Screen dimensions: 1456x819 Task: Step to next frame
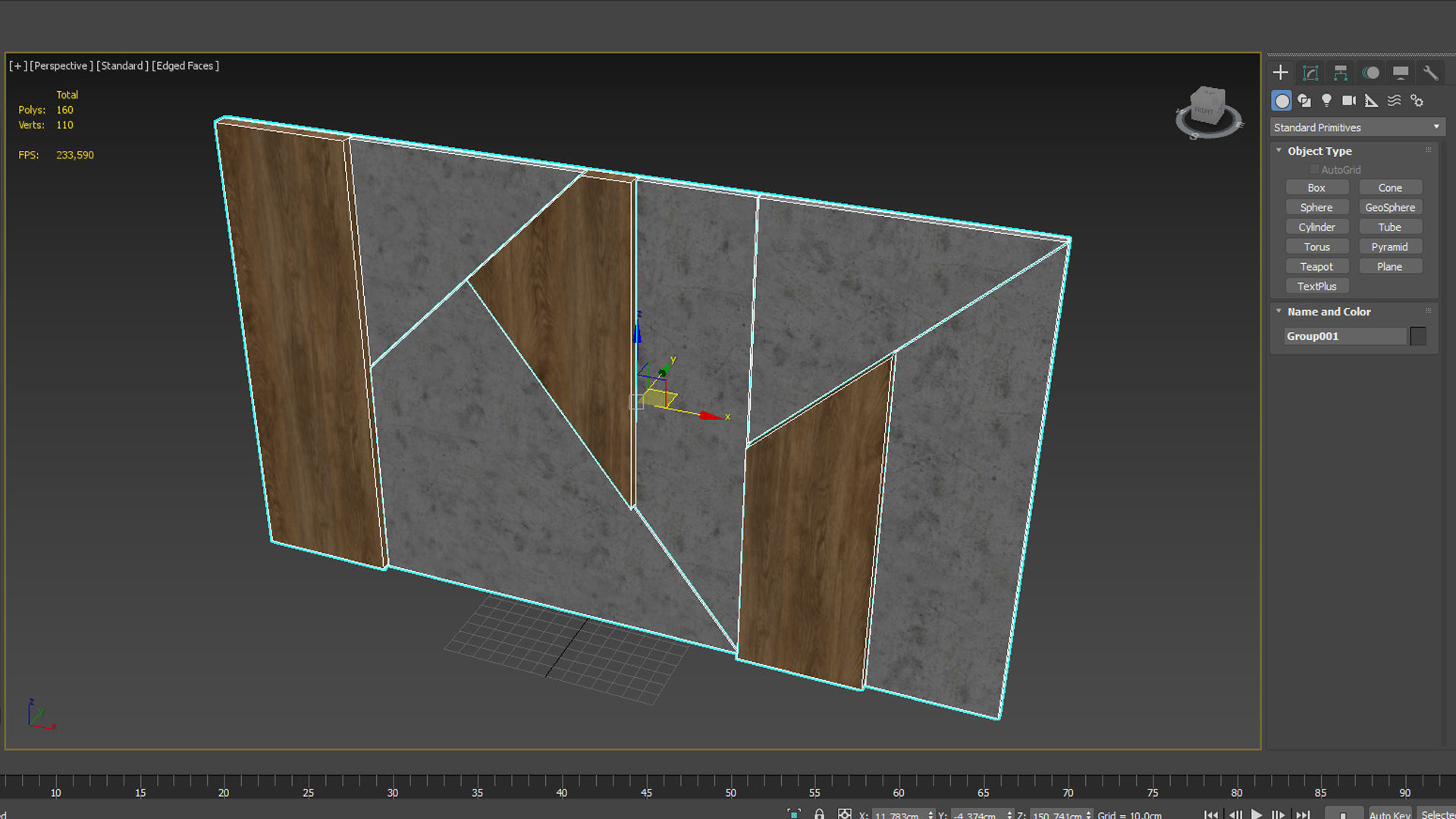coord(1279,814)
